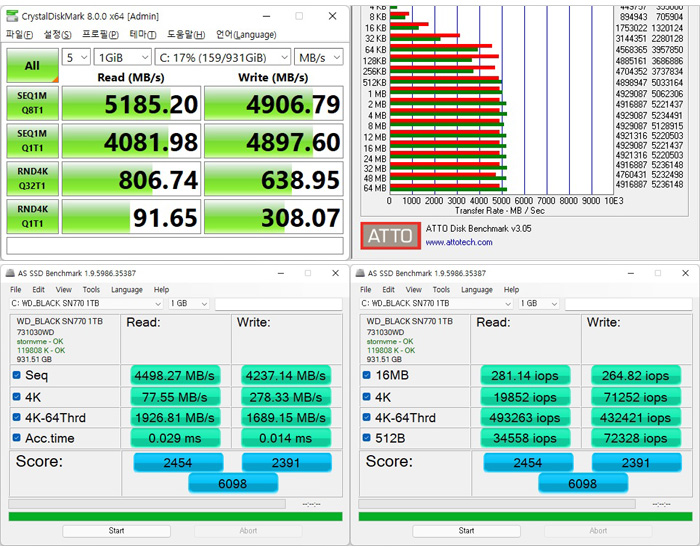Open the 언어(Language) menu in CrystalDiskMark
The image size is (700, 548).
pos(246,34)
